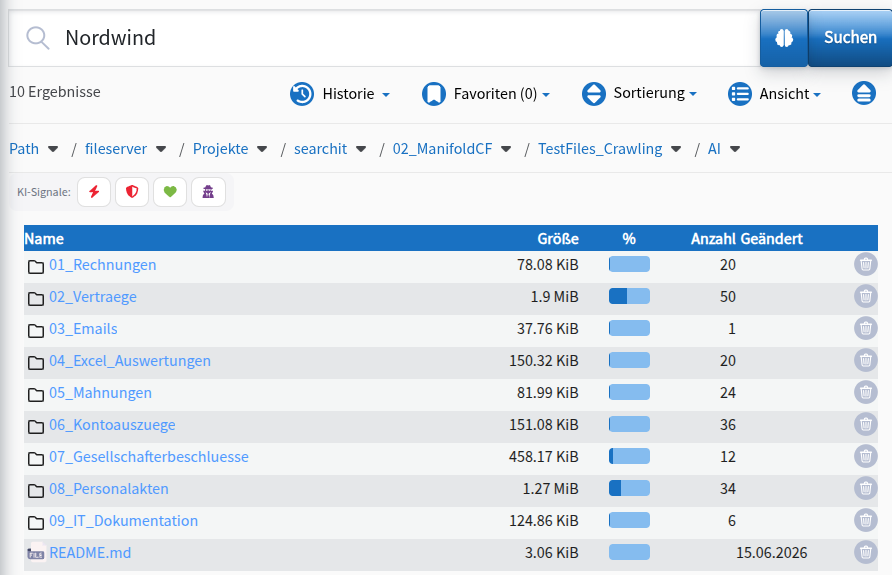
Task: Expand the searchit breadcrumb arrow
Action: pyautogui.click(x=361, y=149)
